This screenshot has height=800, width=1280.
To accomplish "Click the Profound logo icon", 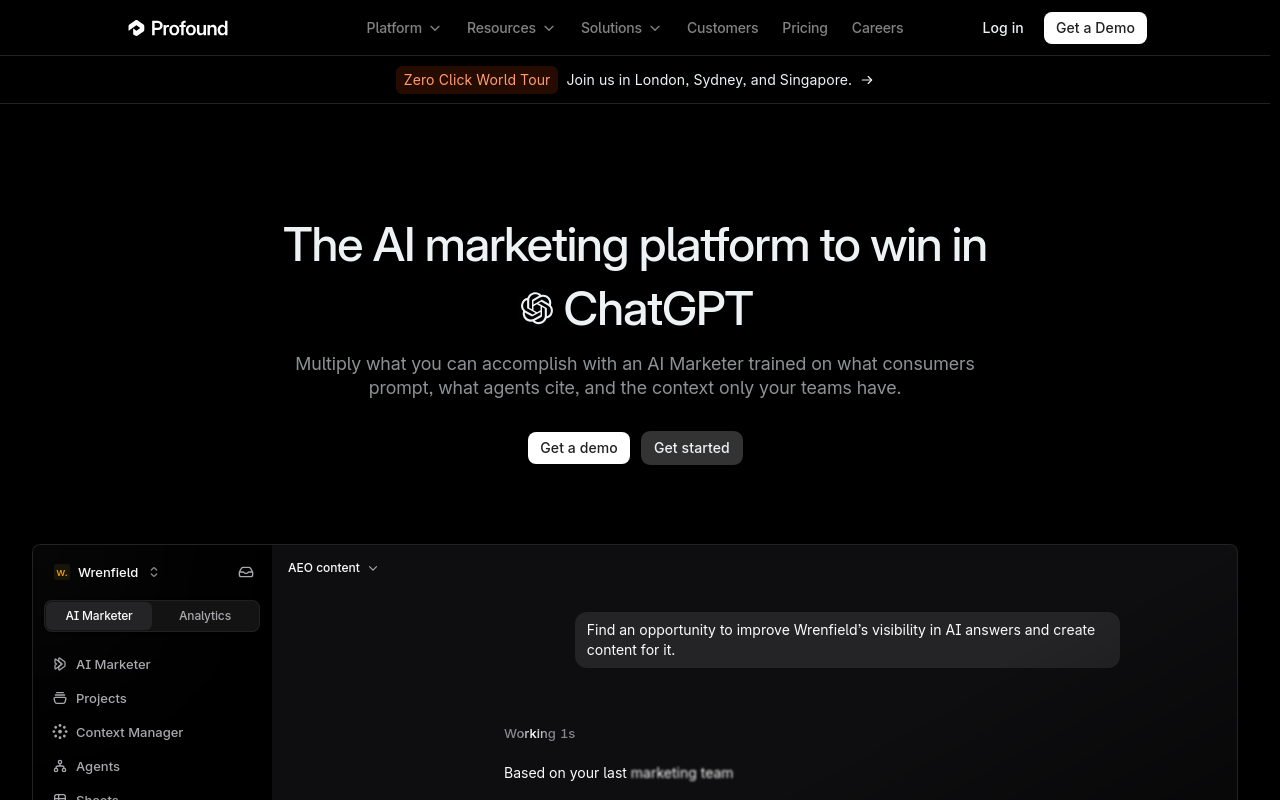I will (x=136, y=28).
